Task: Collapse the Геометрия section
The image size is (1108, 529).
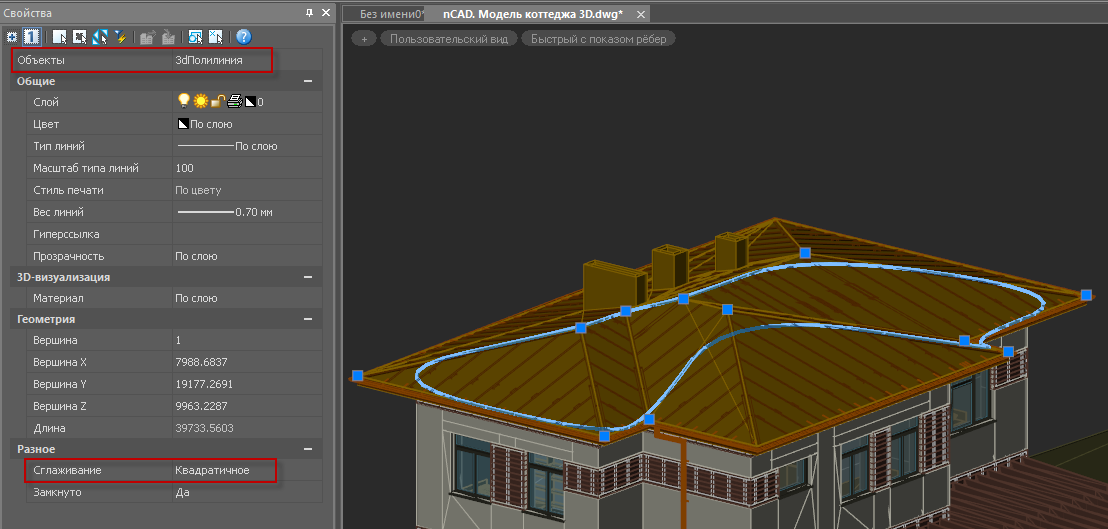Action: [x=308, y=319]
